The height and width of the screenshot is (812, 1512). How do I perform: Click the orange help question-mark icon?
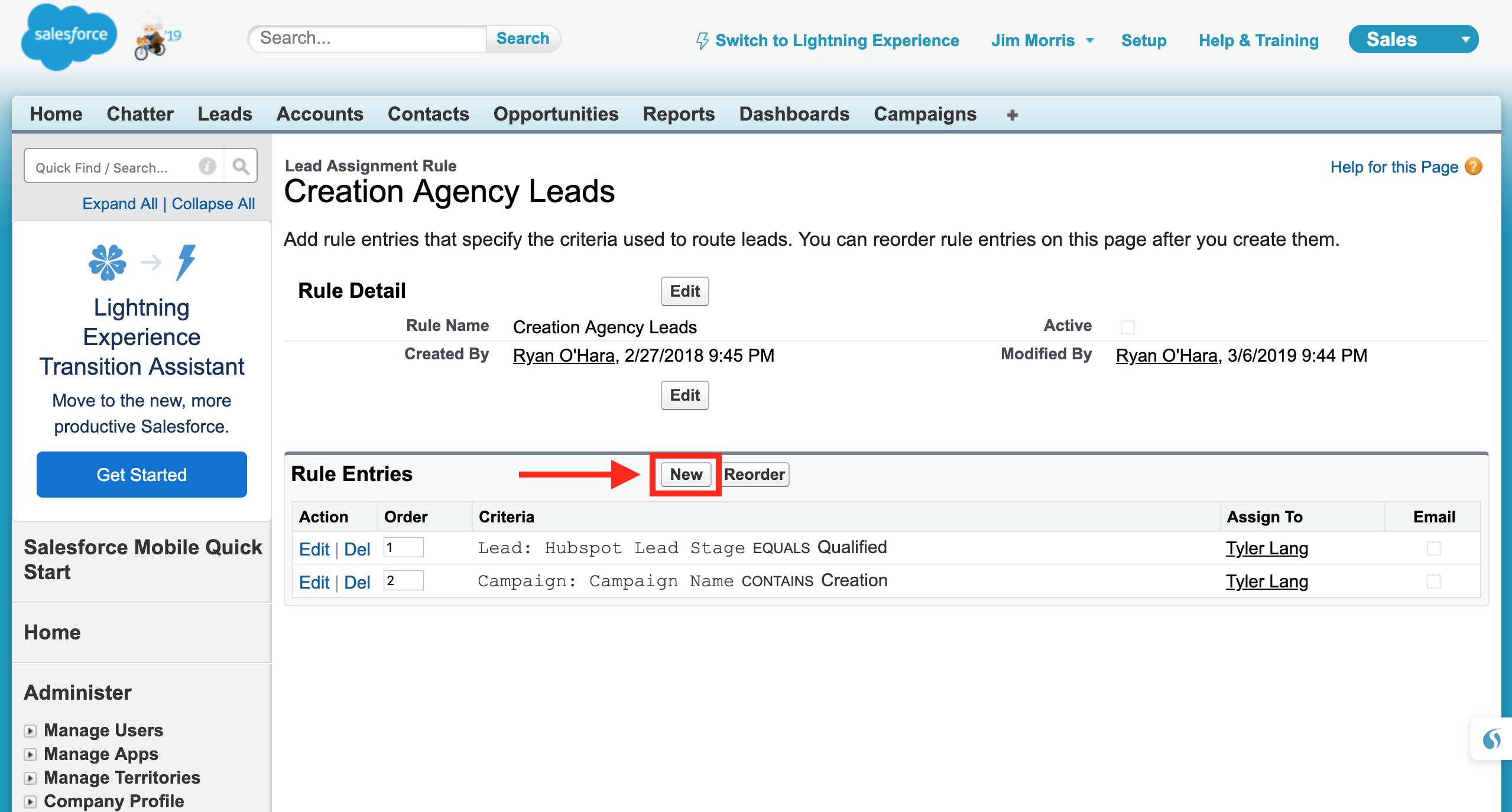(x=1474, y=167)
